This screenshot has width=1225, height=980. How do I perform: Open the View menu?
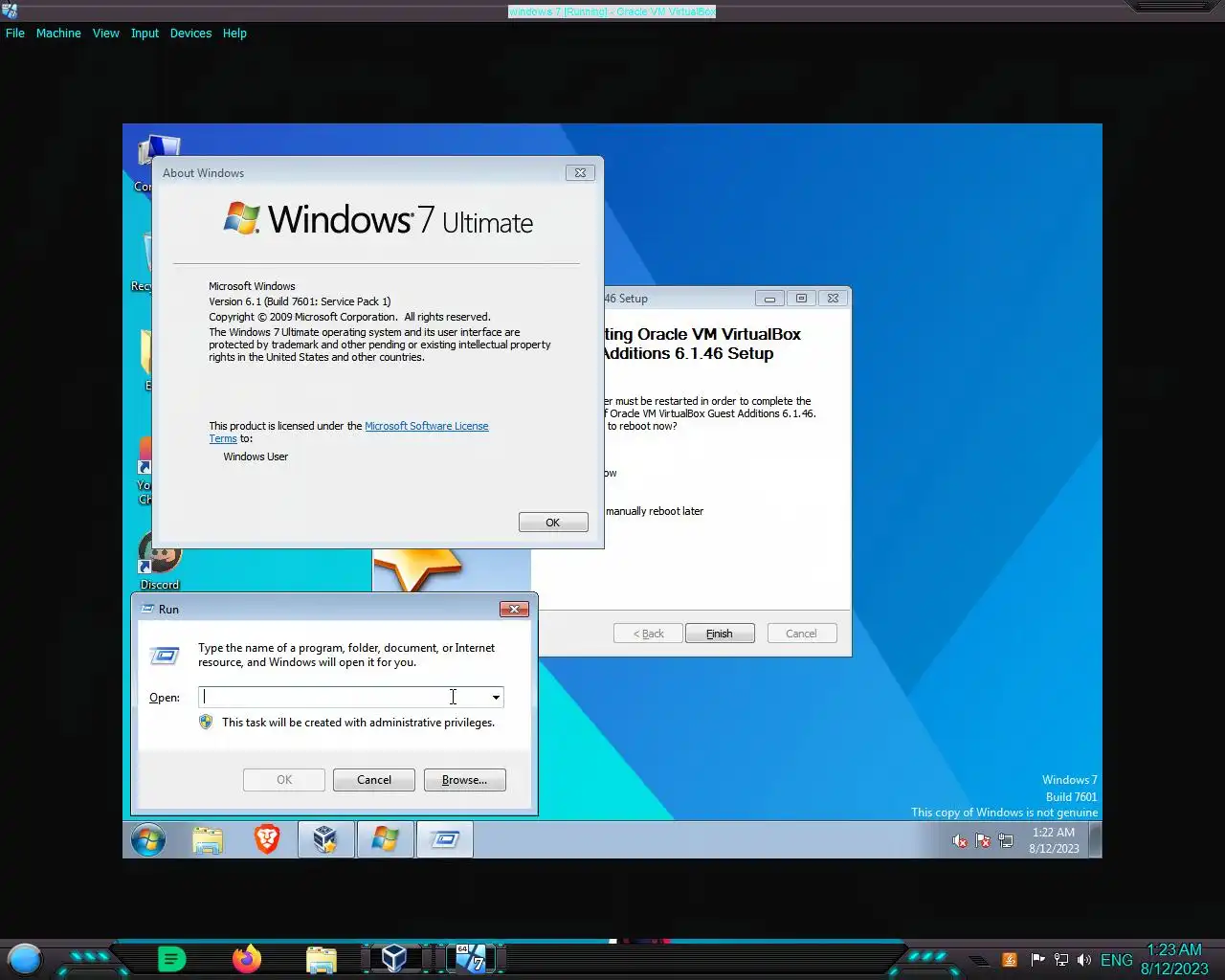[x=106, y=33]
